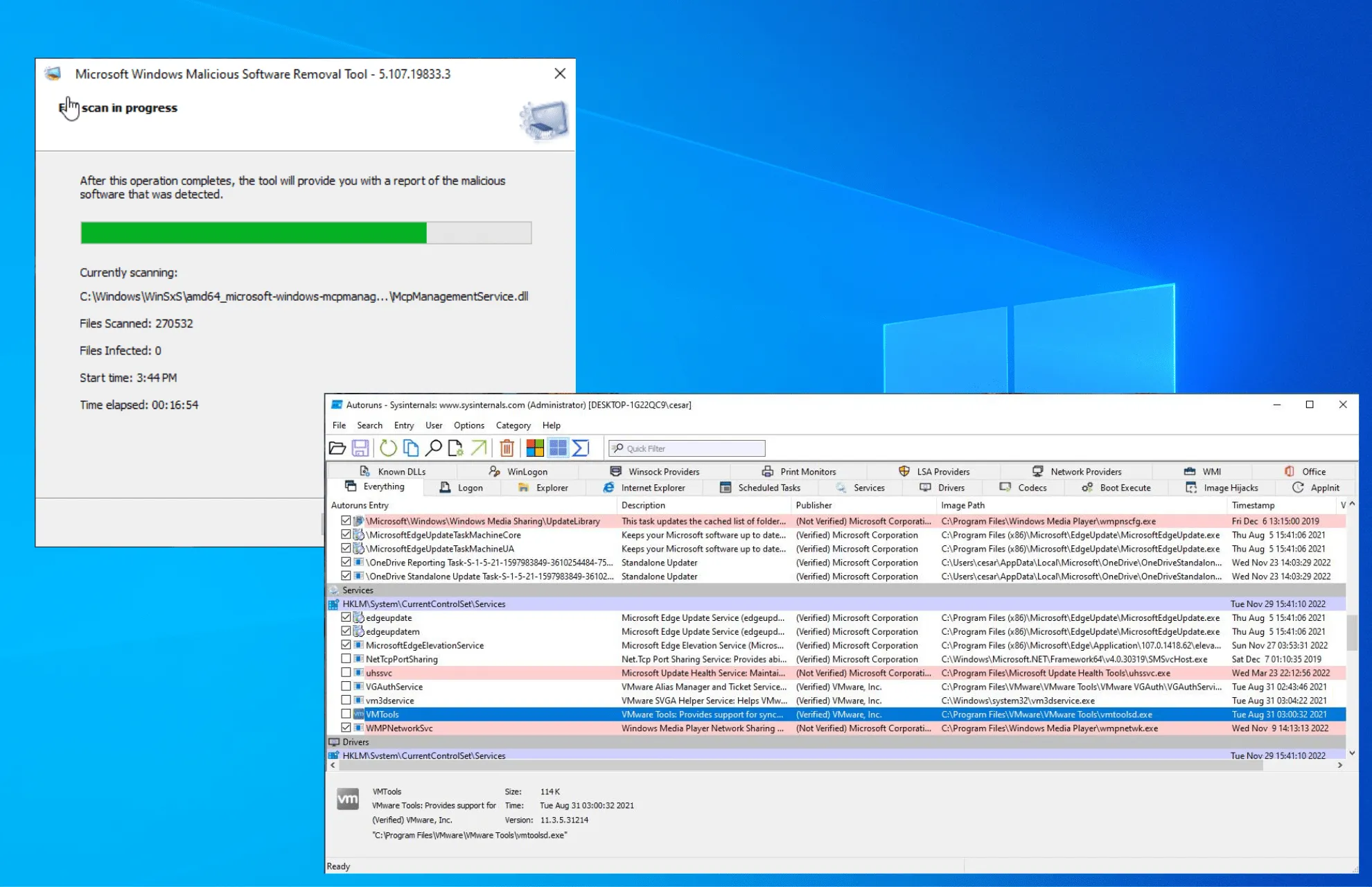Click into the Quick Filter input field
The height and width of the screenshot is (887, 1372).
pyautogui.click(x=687, y=448)
